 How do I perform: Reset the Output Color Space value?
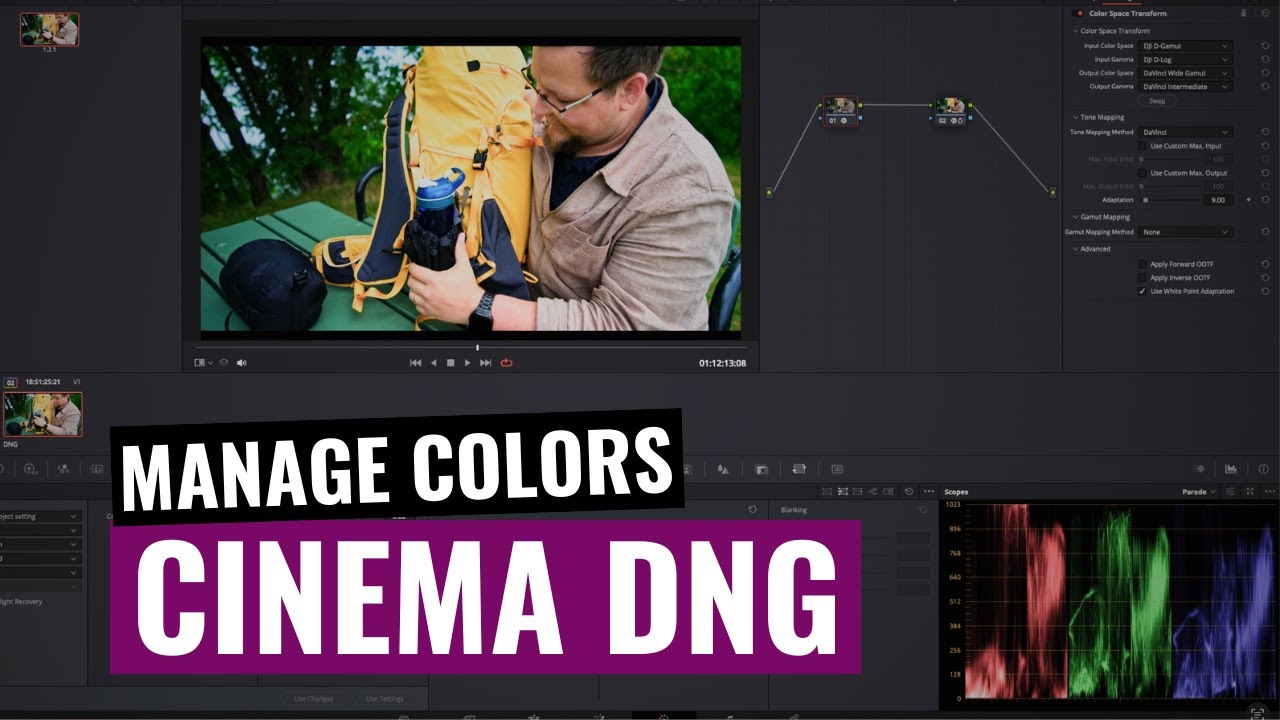coord(1265,73)
